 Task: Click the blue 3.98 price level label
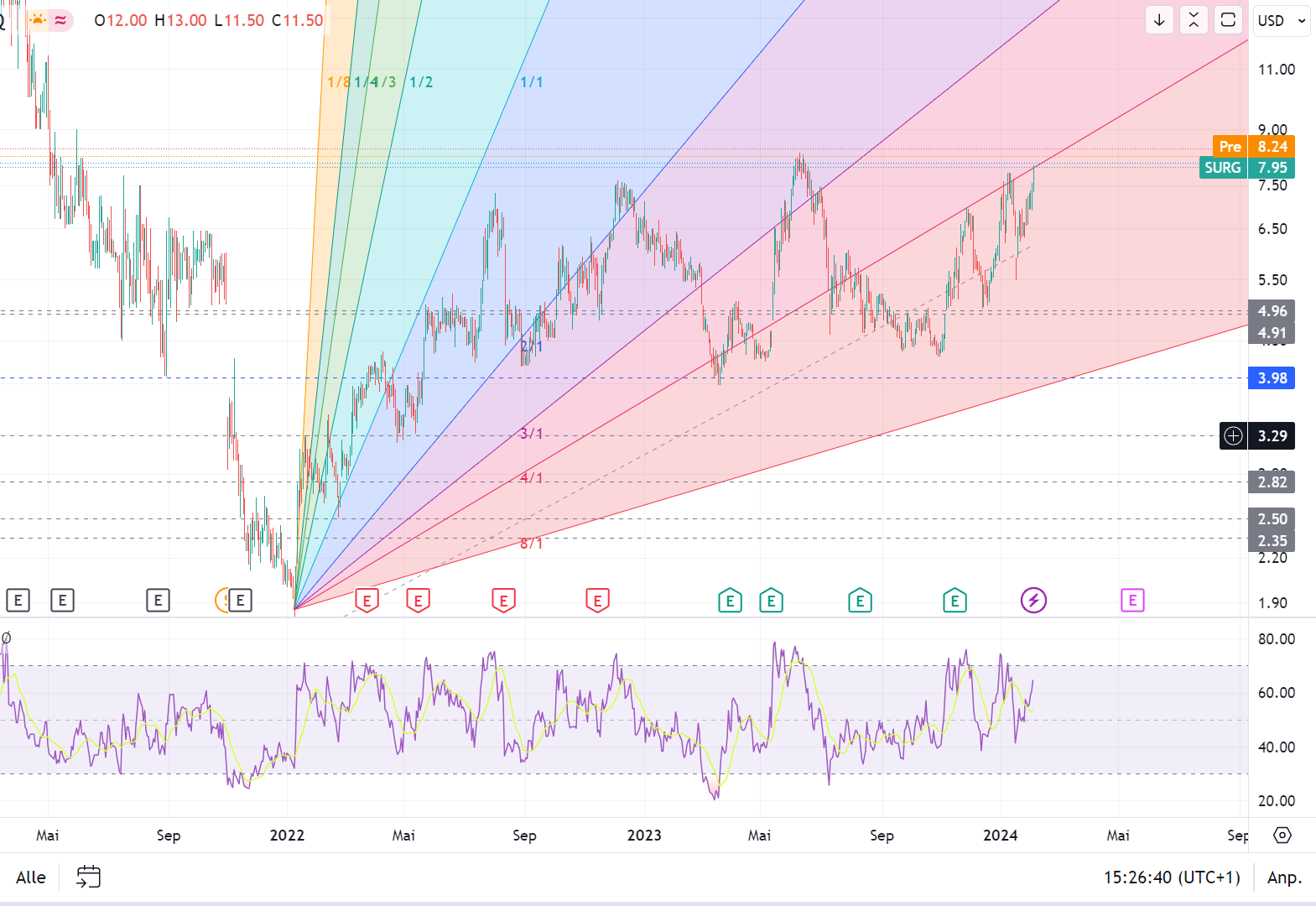pyautogui.click(x=1272, y=378)
